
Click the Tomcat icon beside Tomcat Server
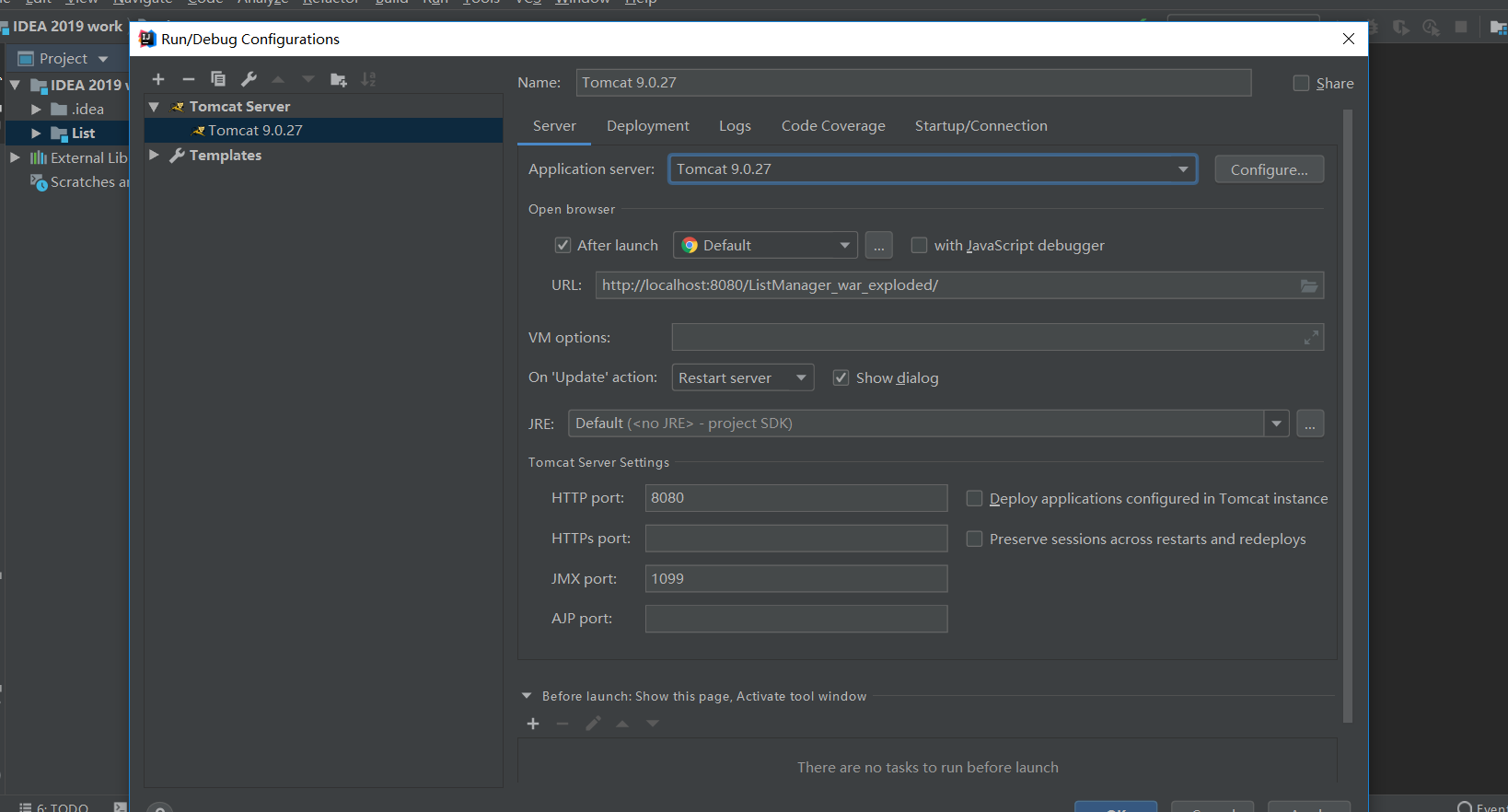pyautogui.click(x=178, y=107)
